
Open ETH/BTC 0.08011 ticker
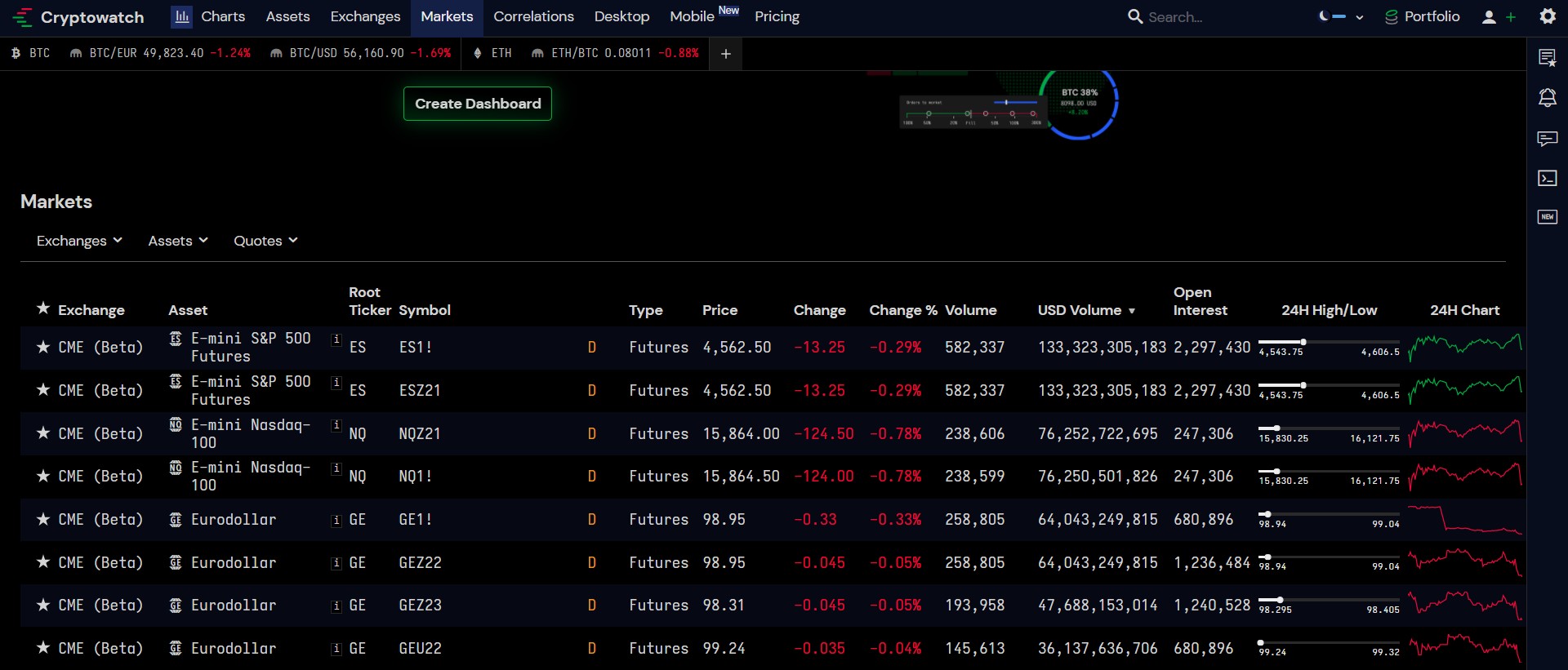[x=615, y=53]
